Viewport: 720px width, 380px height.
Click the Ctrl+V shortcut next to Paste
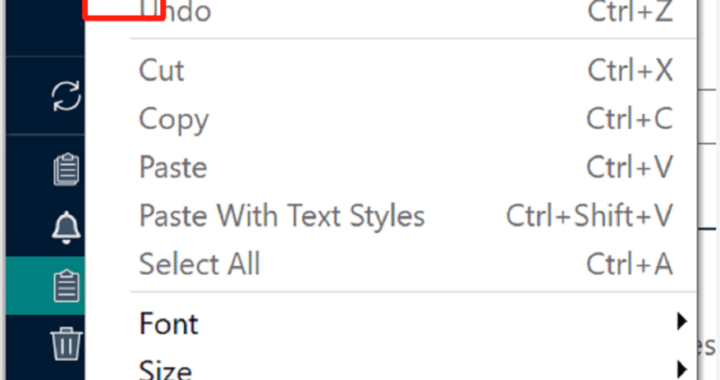630,167
